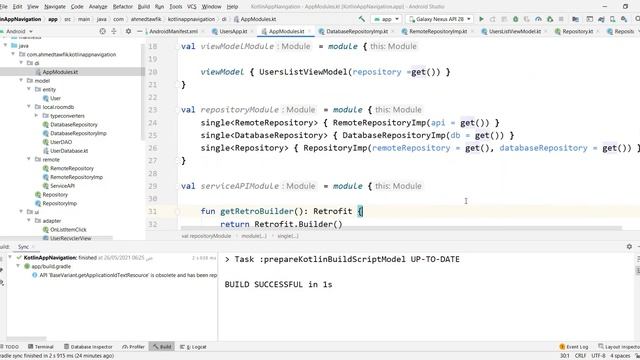Open the Logcat tool window
This screenshot has width=640, height=360.
(193, 347)
